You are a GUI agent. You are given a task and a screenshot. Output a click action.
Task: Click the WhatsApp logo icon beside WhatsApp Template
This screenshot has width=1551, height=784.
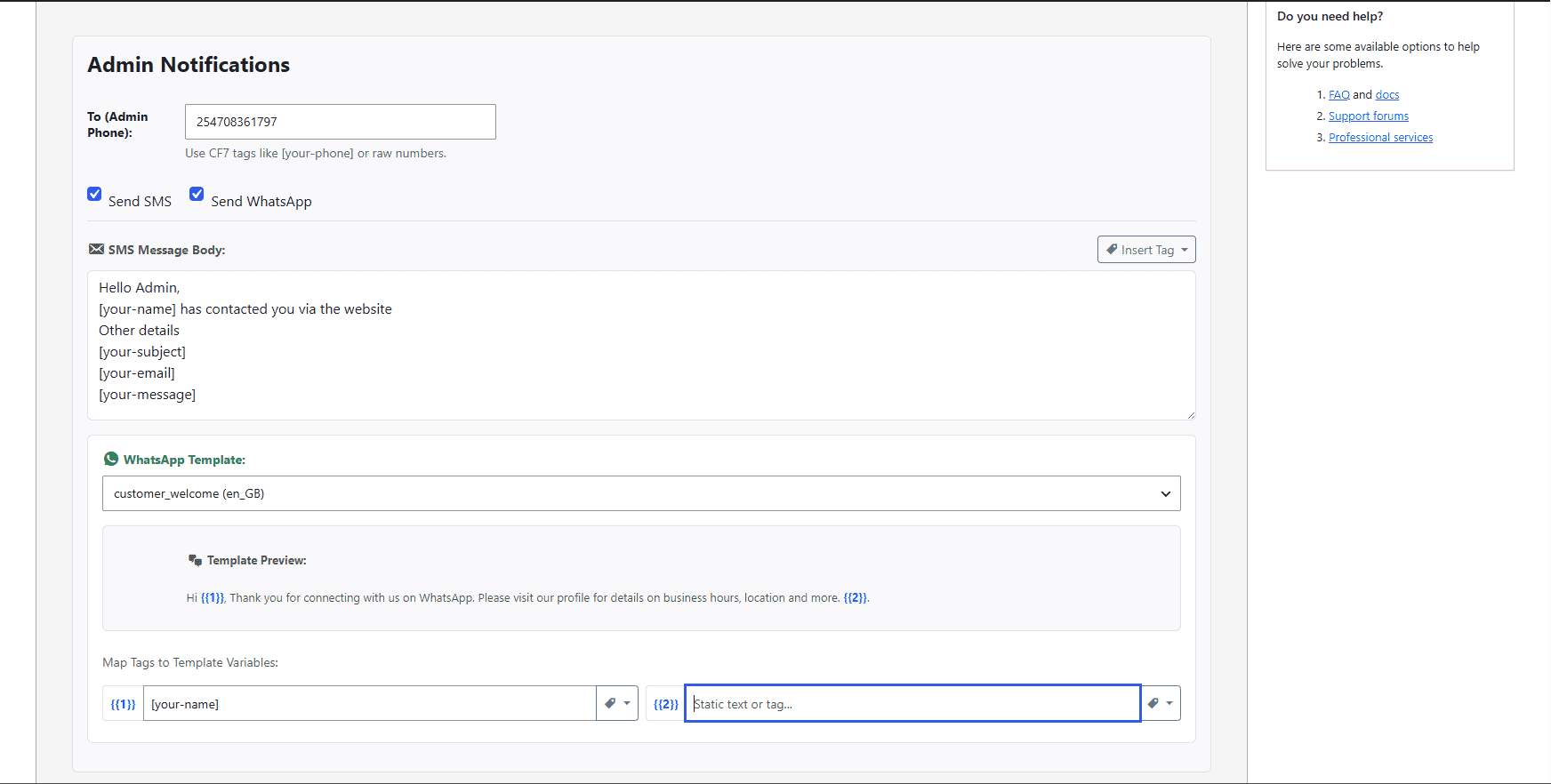coord(111,459)
